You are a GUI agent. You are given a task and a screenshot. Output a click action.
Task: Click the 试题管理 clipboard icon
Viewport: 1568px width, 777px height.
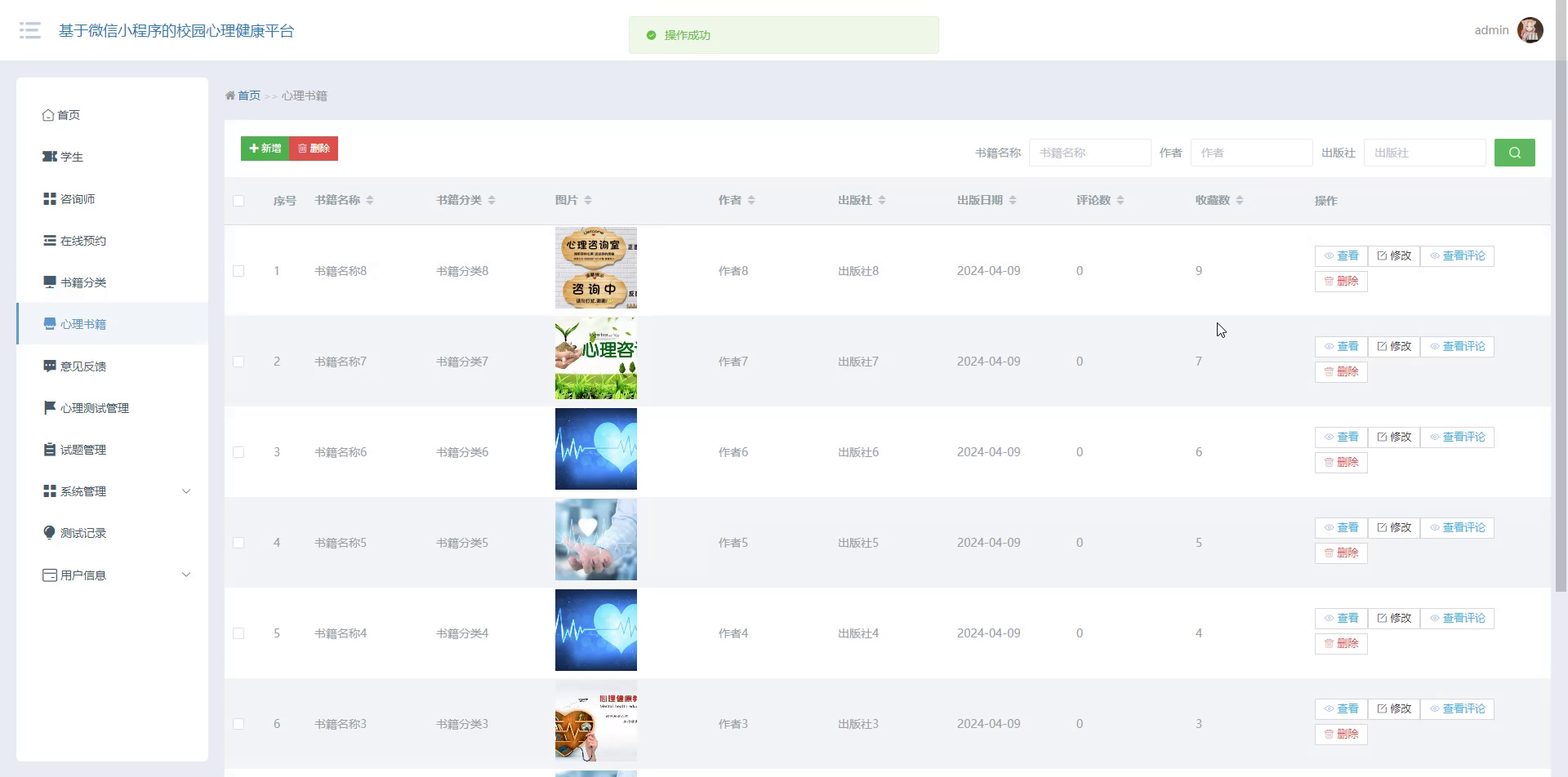pos(50,449)
